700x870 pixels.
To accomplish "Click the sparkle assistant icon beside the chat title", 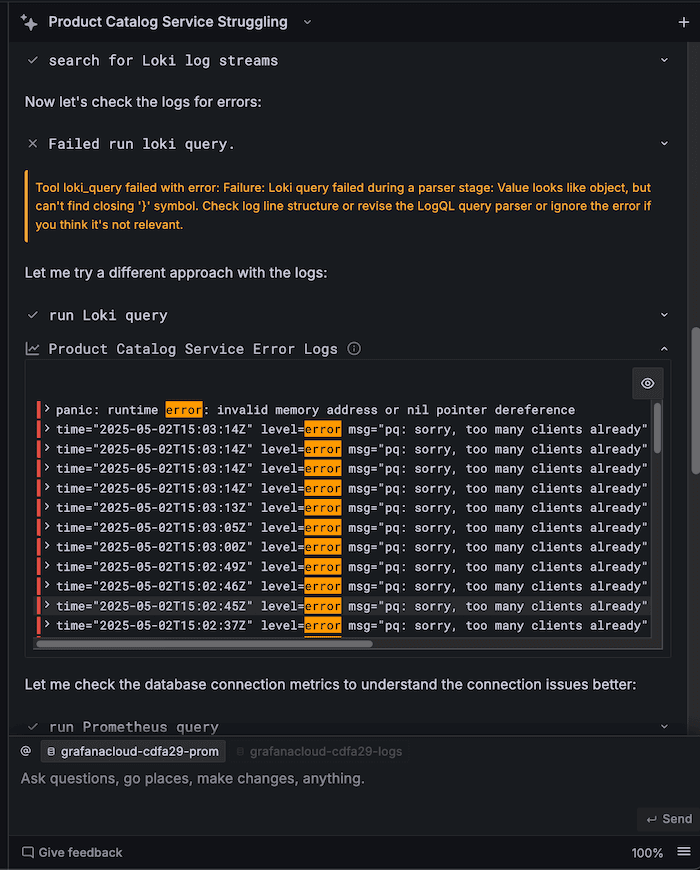I will 29,22.
